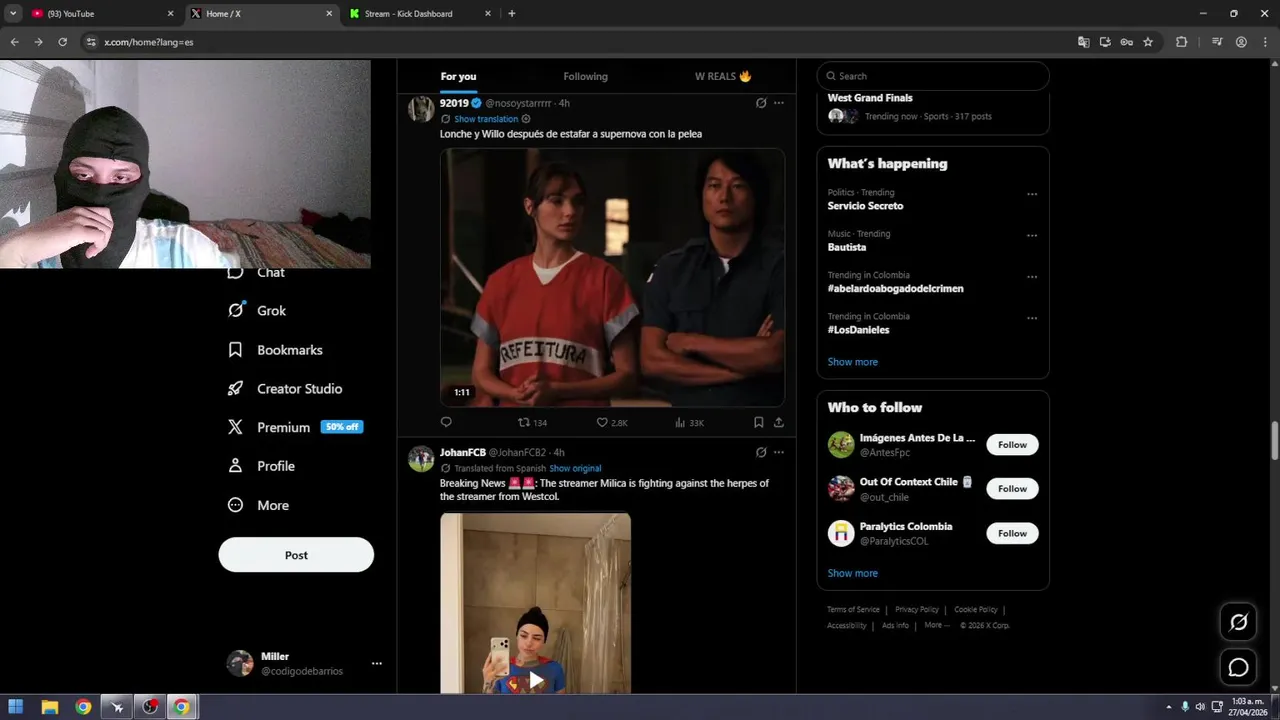Screen dimensions: 1280x720
Task: Click Show more under Who to follow
Action: [x=852, y=573]
